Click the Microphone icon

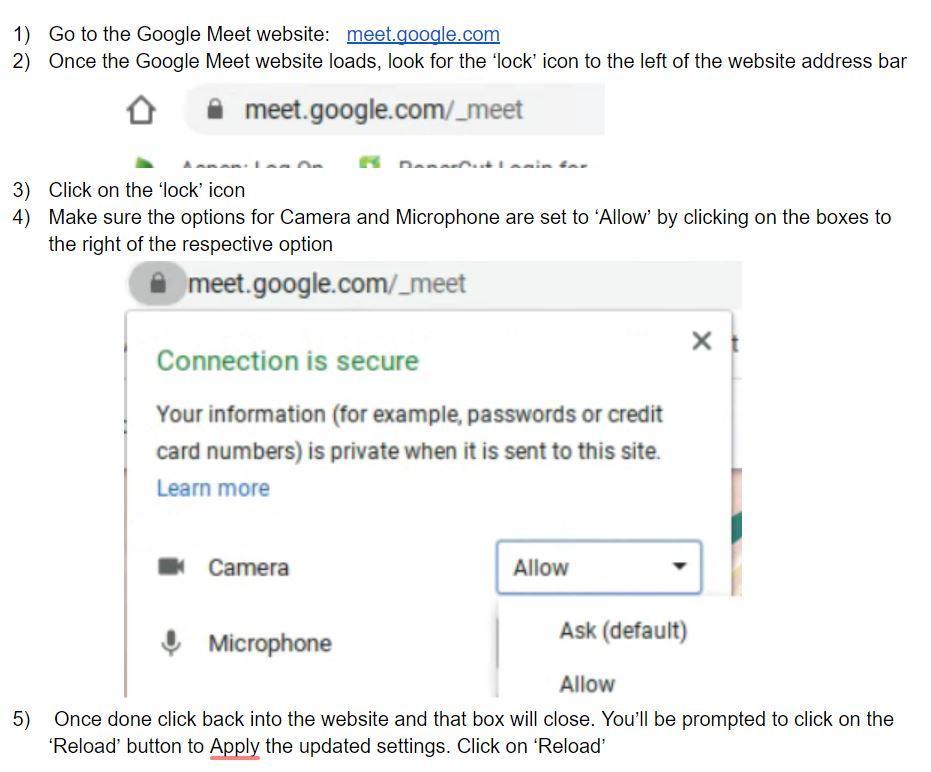[x=171, y=643]
